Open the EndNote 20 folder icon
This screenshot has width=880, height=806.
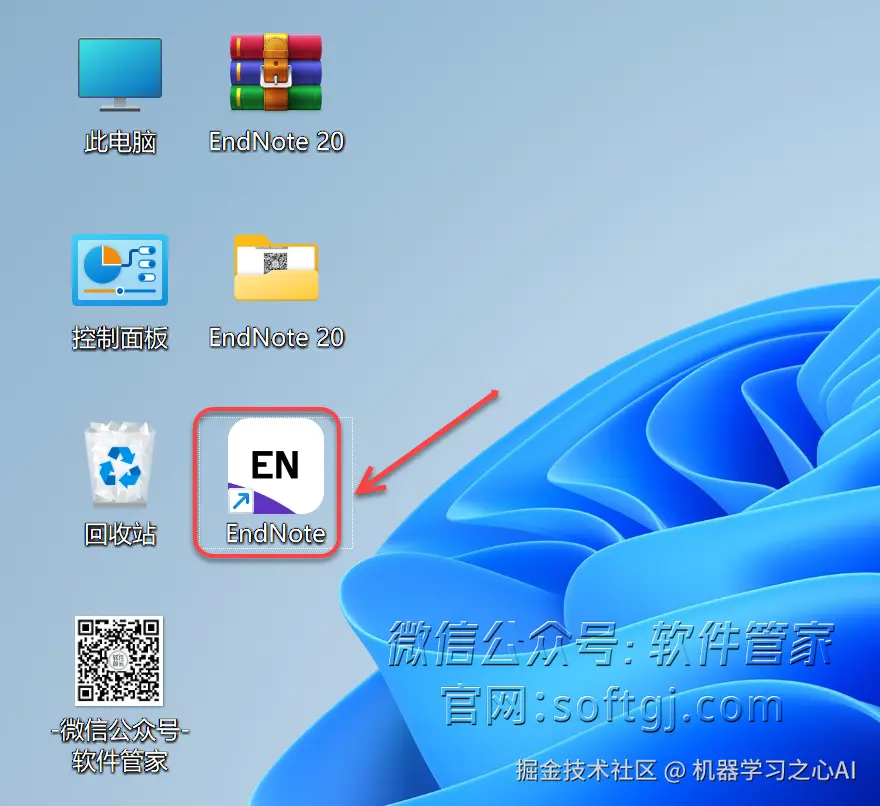click(x=276, y=268)
